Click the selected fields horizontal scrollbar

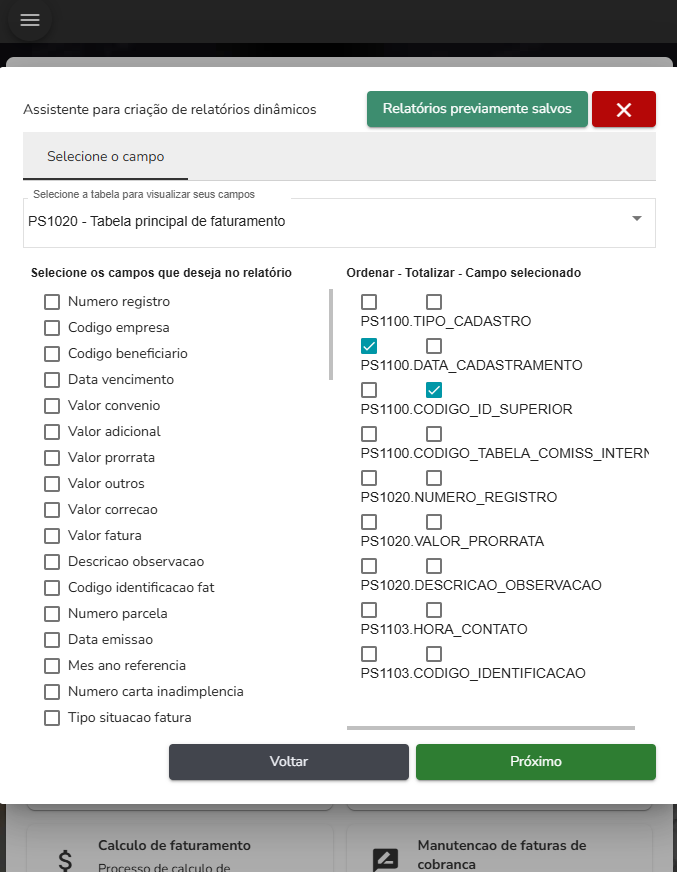tap(490, 728)
